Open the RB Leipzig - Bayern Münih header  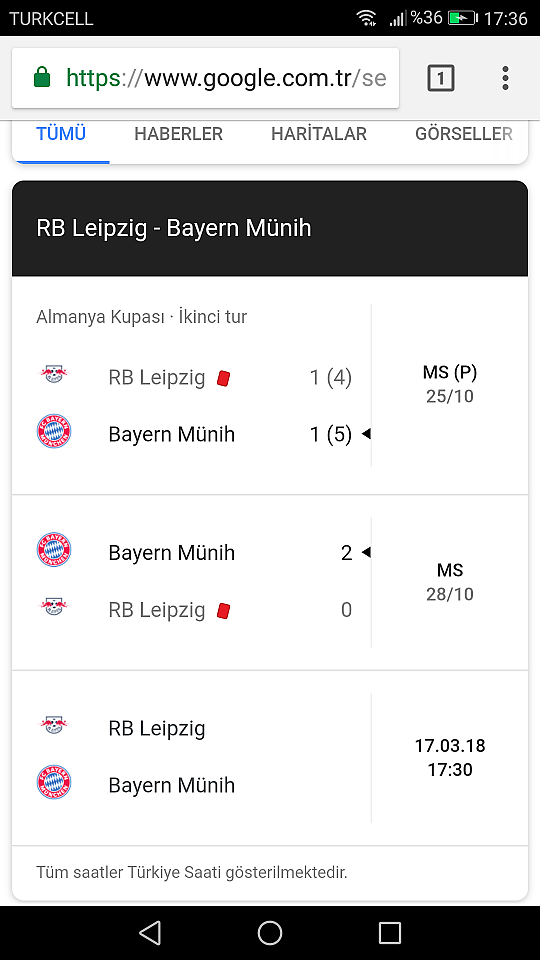click(269, 228)
